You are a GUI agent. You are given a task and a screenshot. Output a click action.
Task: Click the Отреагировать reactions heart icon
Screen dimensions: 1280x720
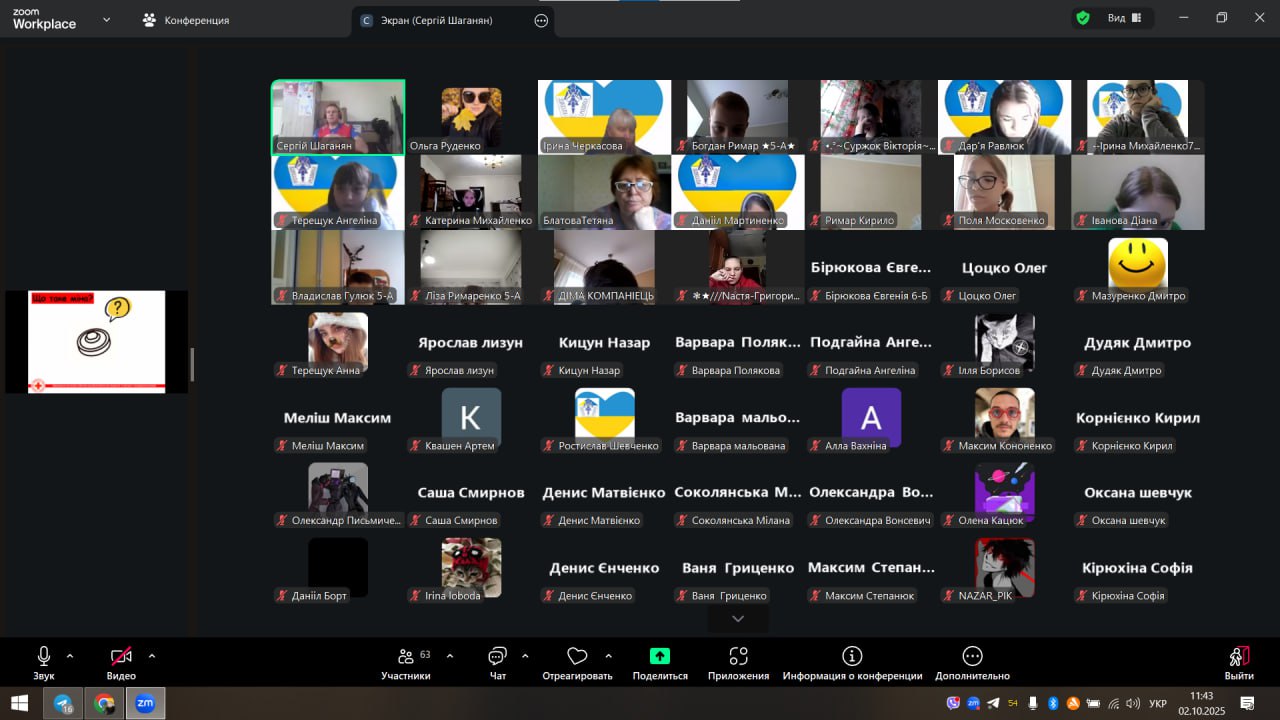pos(577,657)
